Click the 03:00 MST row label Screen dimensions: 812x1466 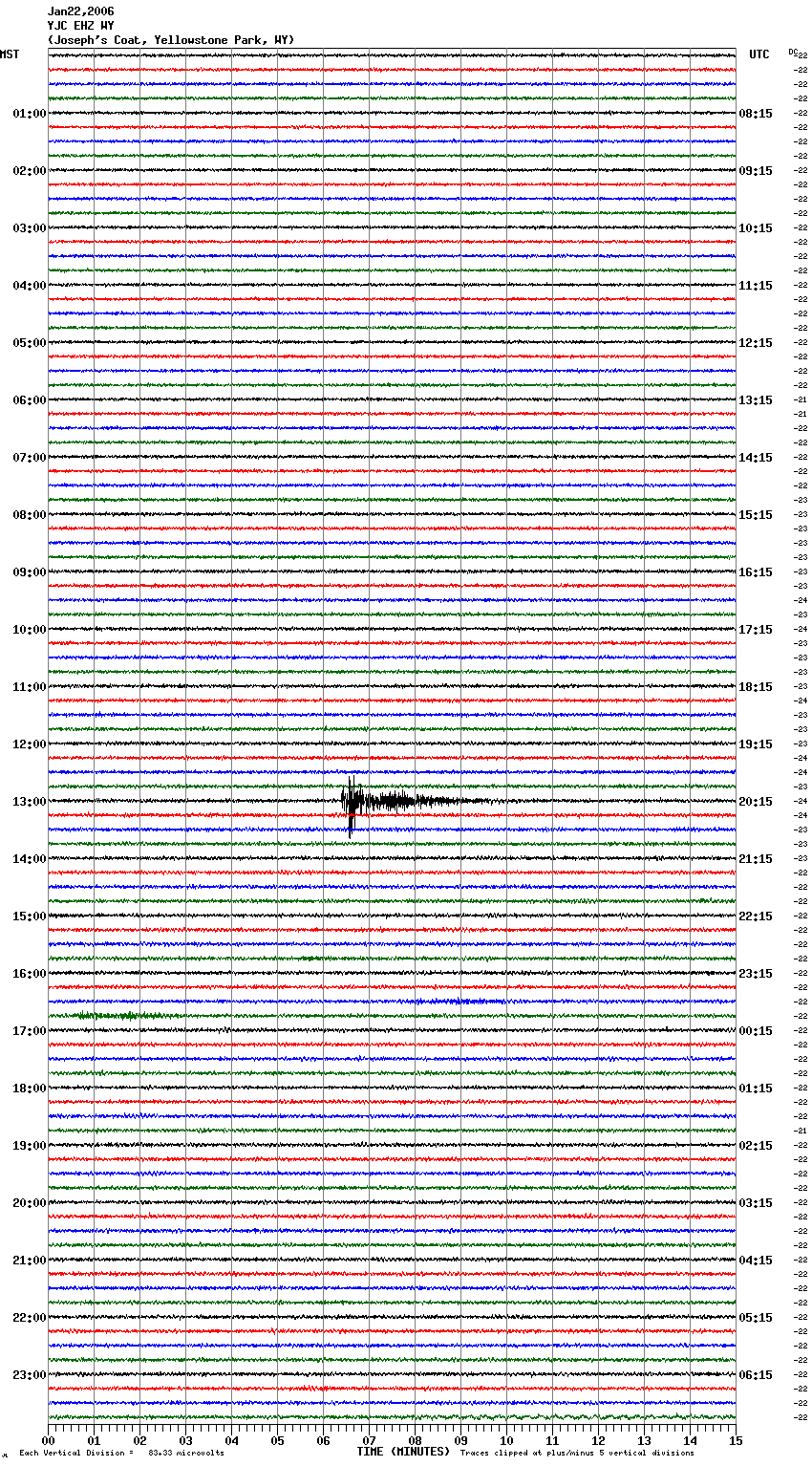tap(29, 228)
